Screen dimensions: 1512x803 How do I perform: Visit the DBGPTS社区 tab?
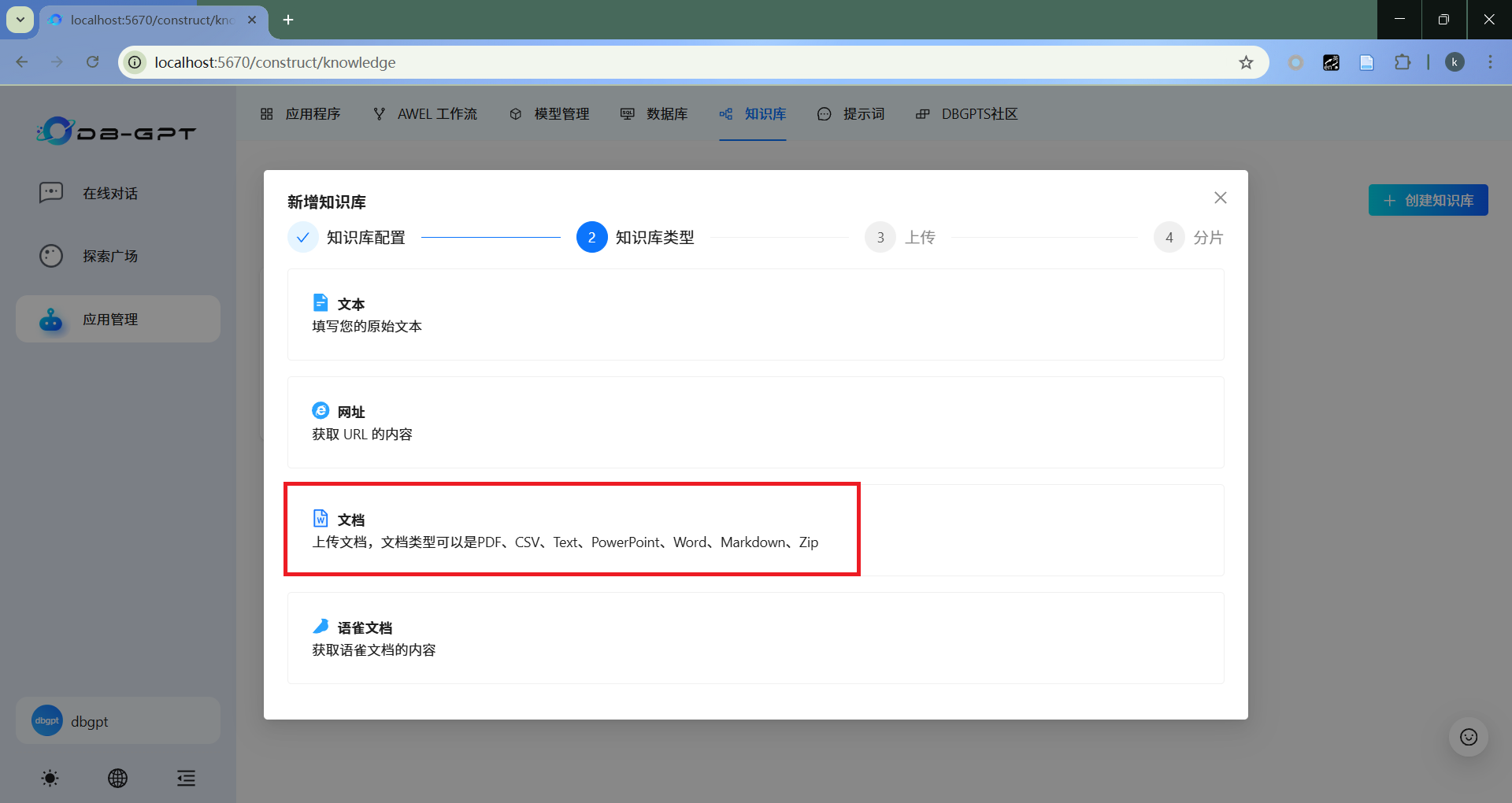pos(967,114)
